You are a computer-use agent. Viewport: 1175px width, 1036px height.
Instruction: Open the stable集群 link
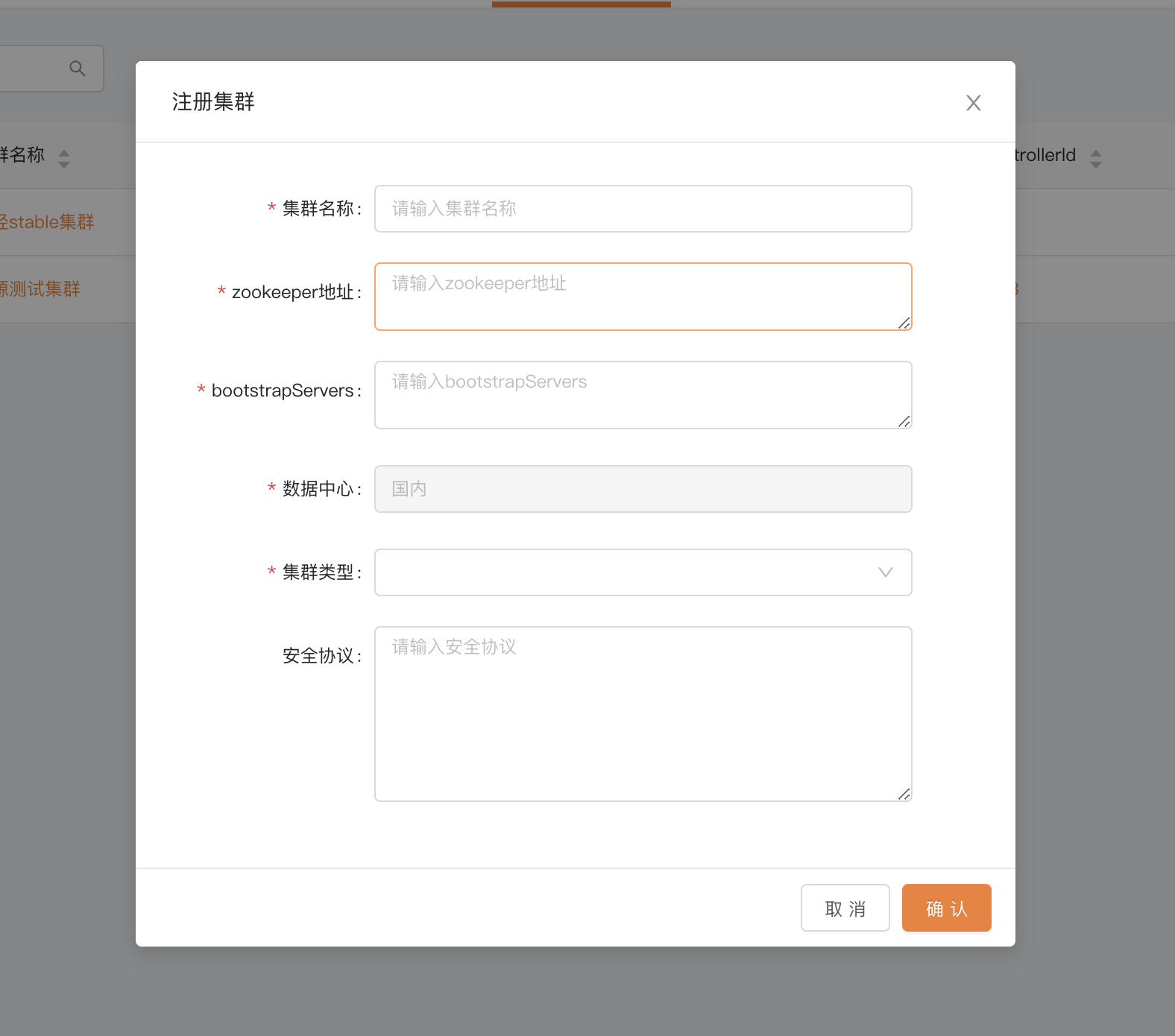coord(48,222)
